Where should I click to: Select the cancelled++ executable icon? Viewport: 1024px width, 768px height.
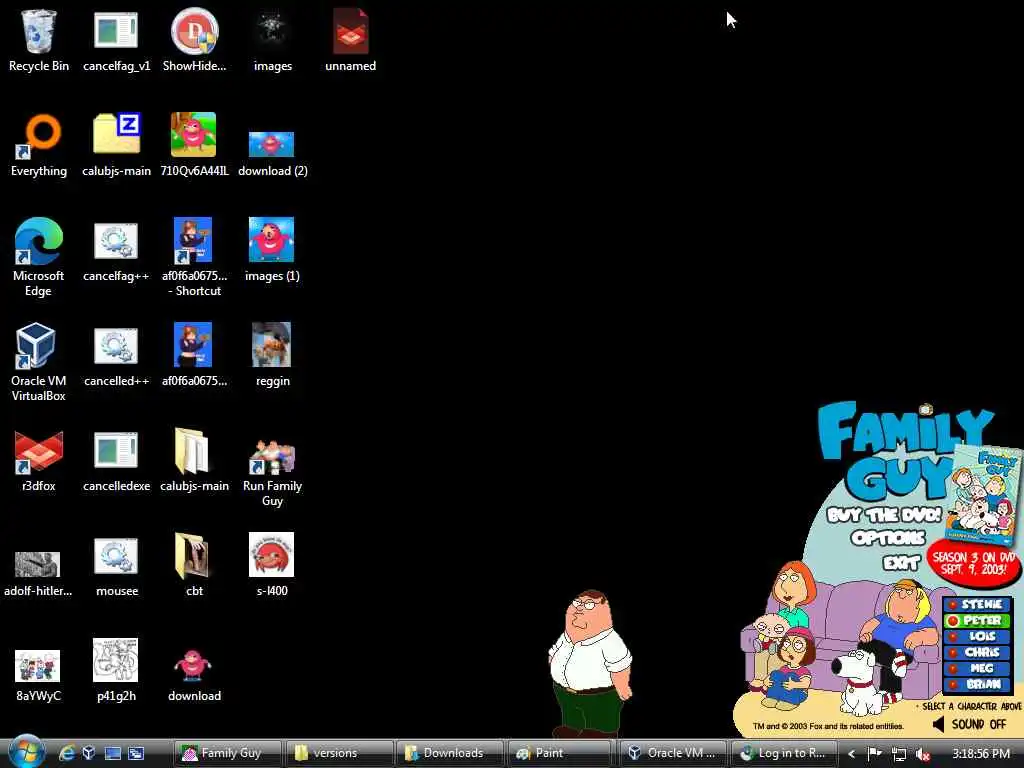(116, 356)
